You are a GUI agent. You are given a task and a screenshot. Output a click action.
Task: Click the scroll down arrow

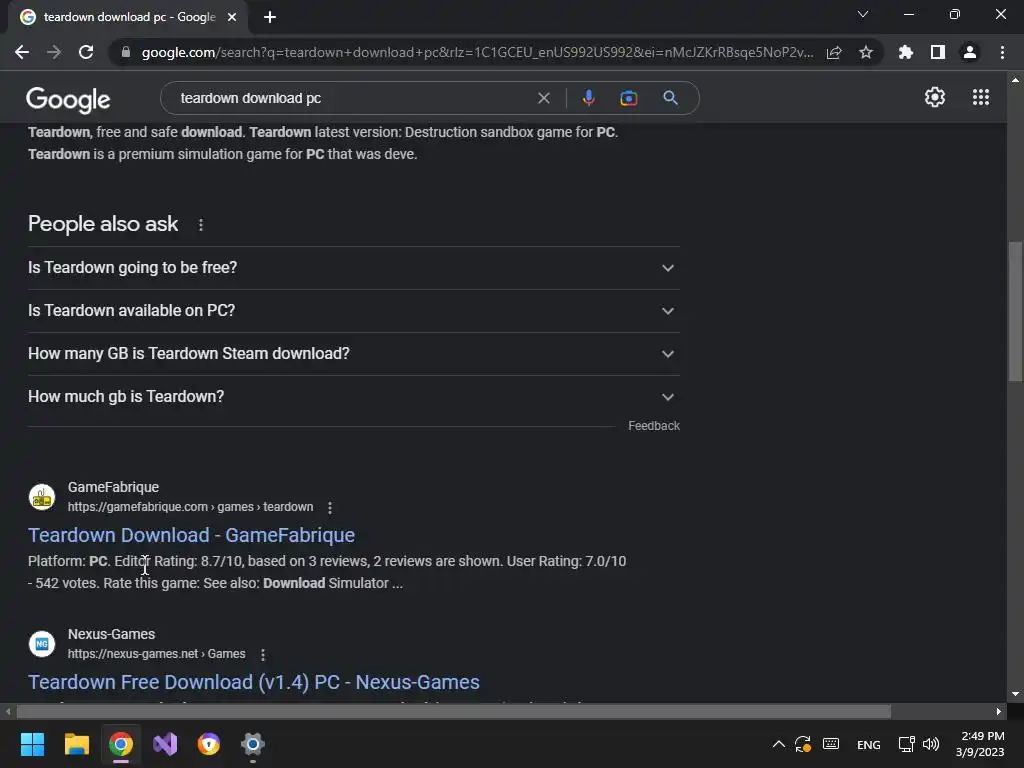pyautogui.click(x=1015, y=694)
